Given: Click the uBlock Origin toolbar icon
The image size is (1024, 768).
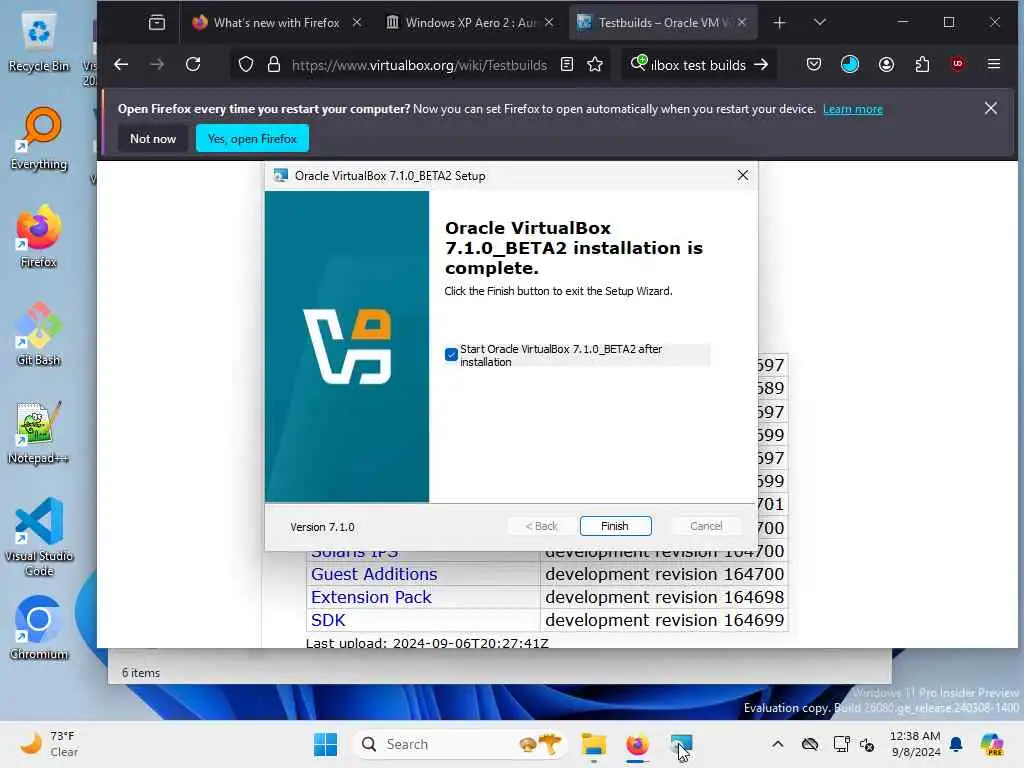Looking at the screenshot, I should click(957, 65).
